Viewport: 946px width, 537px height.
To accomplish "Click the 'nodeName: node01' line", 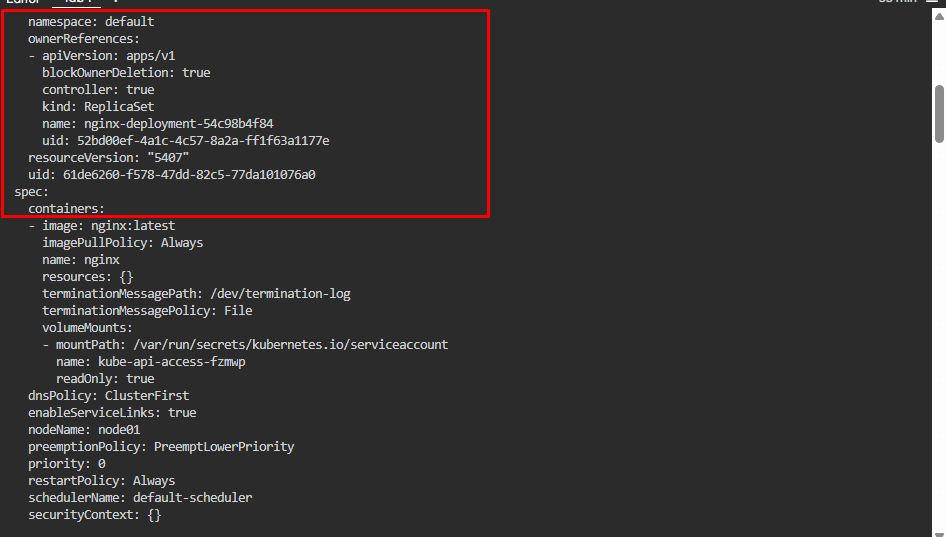I will pos(84,429).
